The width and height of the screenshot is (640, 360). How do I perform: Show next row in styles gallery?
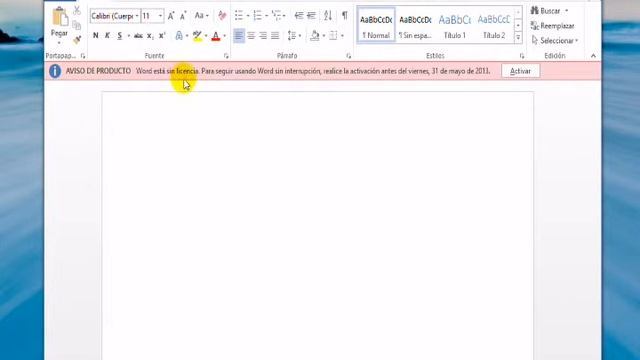coord(518,25)
